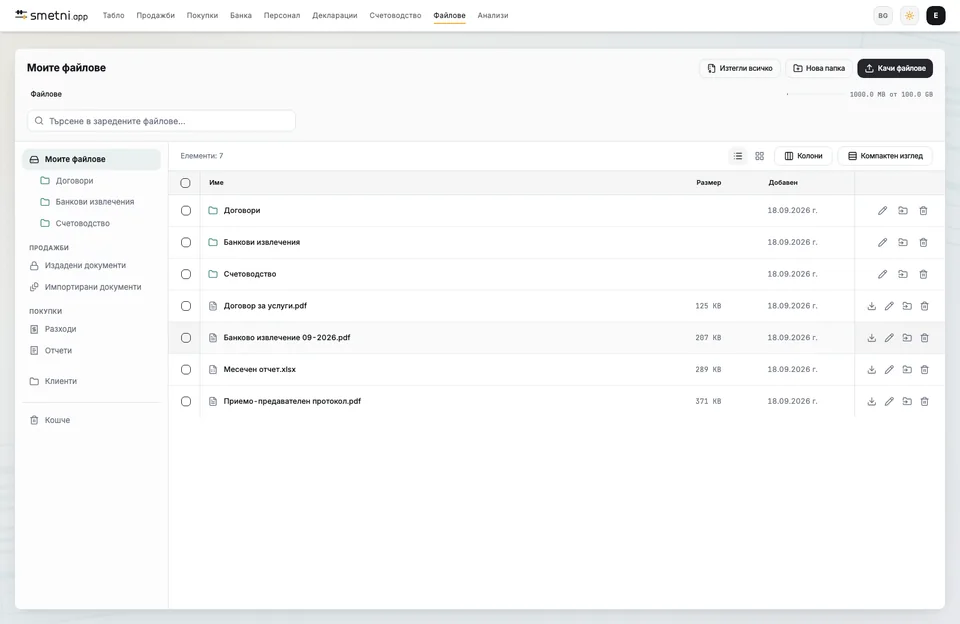960x624 pixels.
Task: Select all files with header checkbox
Action: [x=186, y=182]
